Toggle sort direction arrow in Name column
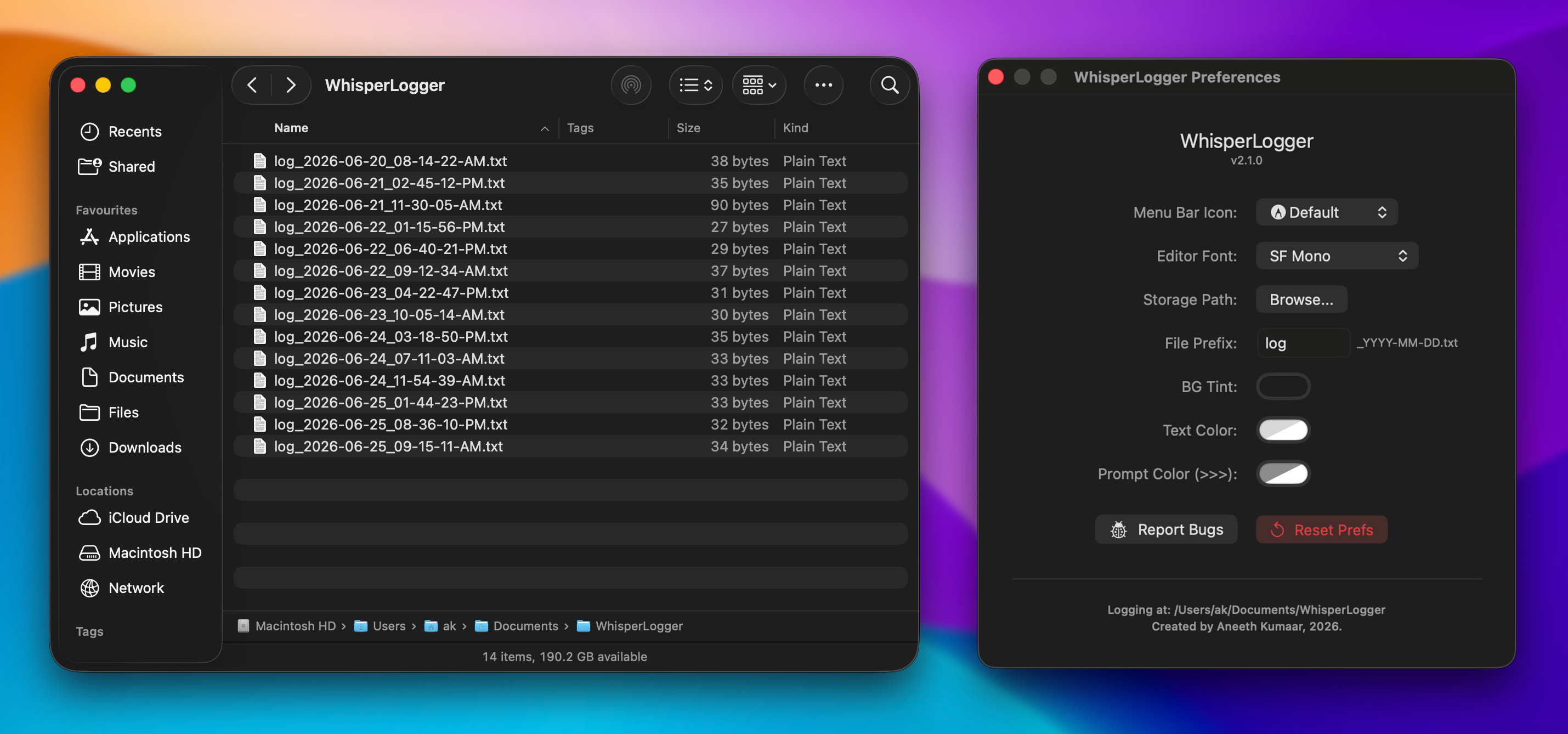 click(x=544, y=128)
